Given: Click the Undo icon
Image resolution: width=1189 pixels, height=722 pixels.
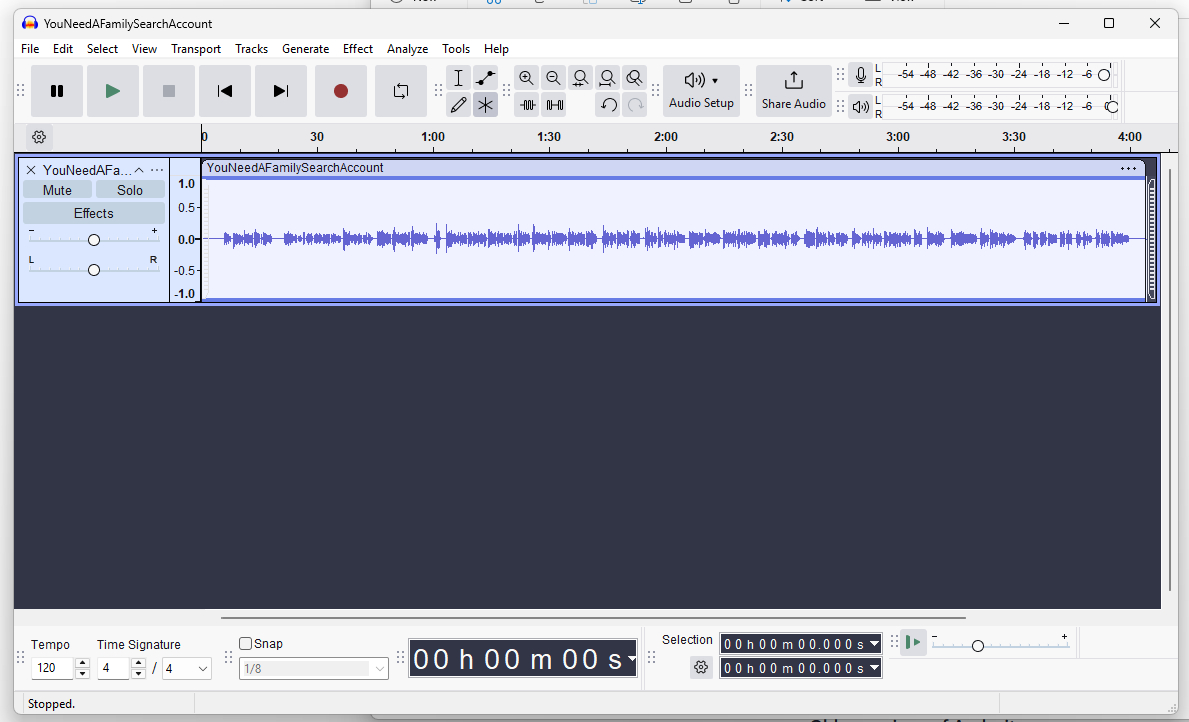Looking at the screenshot, I should click(608, 104).
